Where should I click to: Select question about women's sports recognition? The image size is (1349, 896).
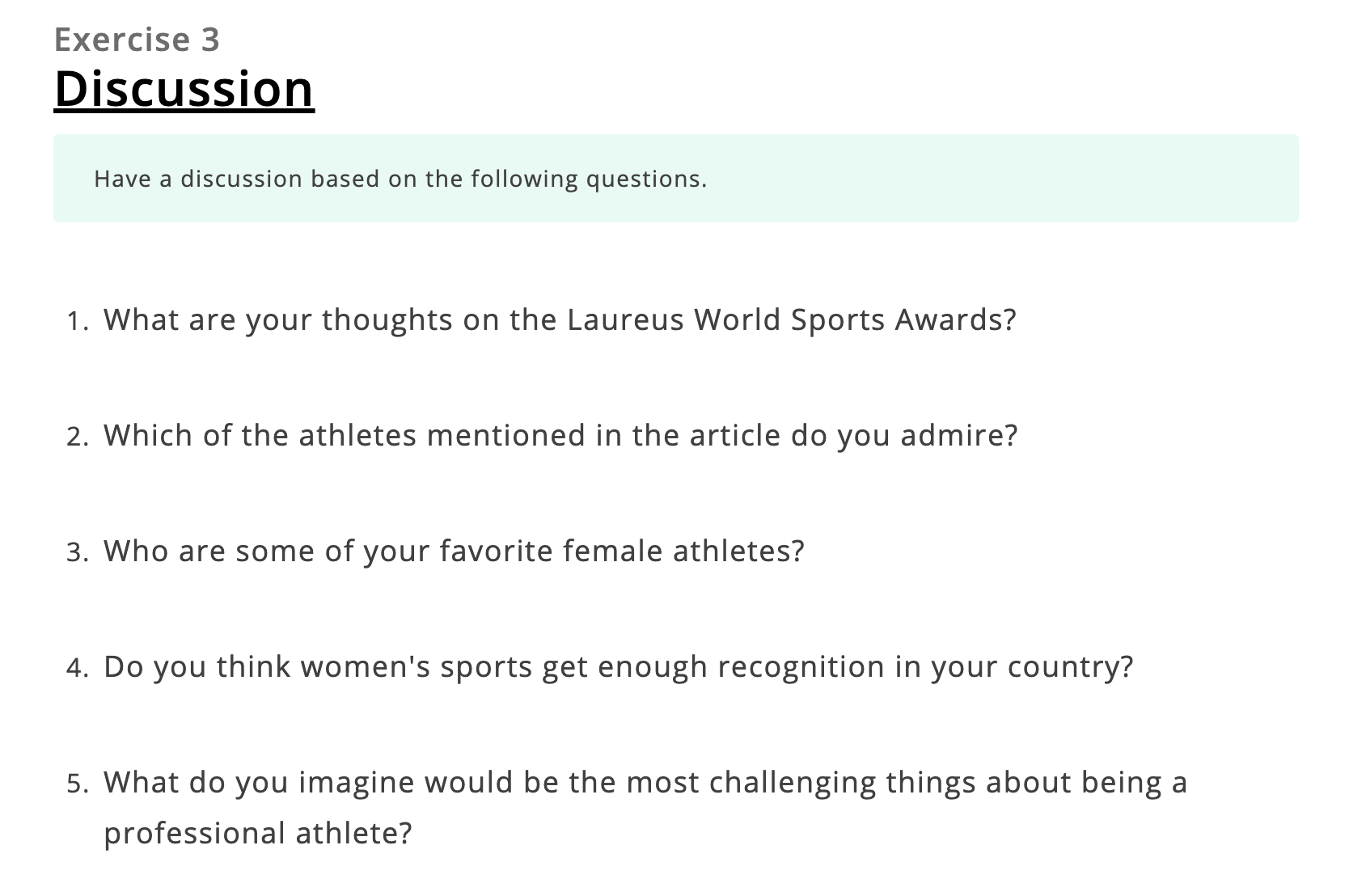pos(619,667)
